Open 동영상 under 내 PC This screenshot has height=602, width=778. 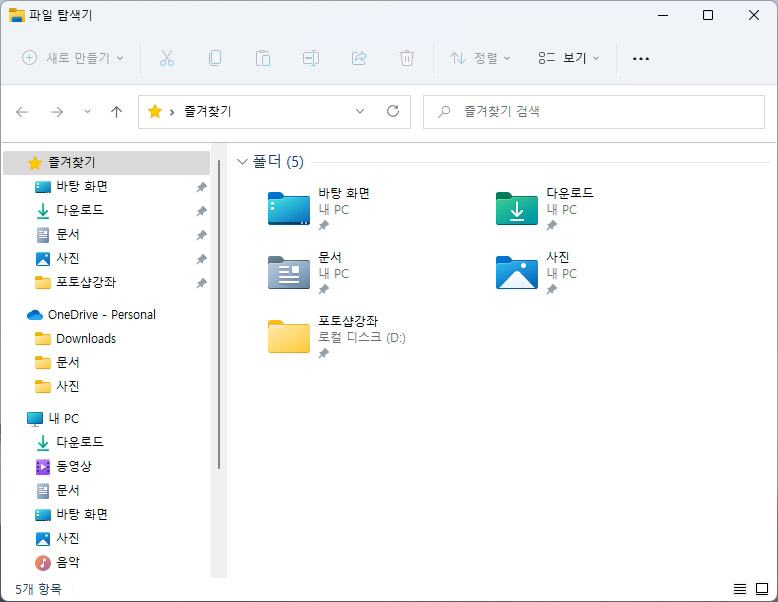point(74,466)
